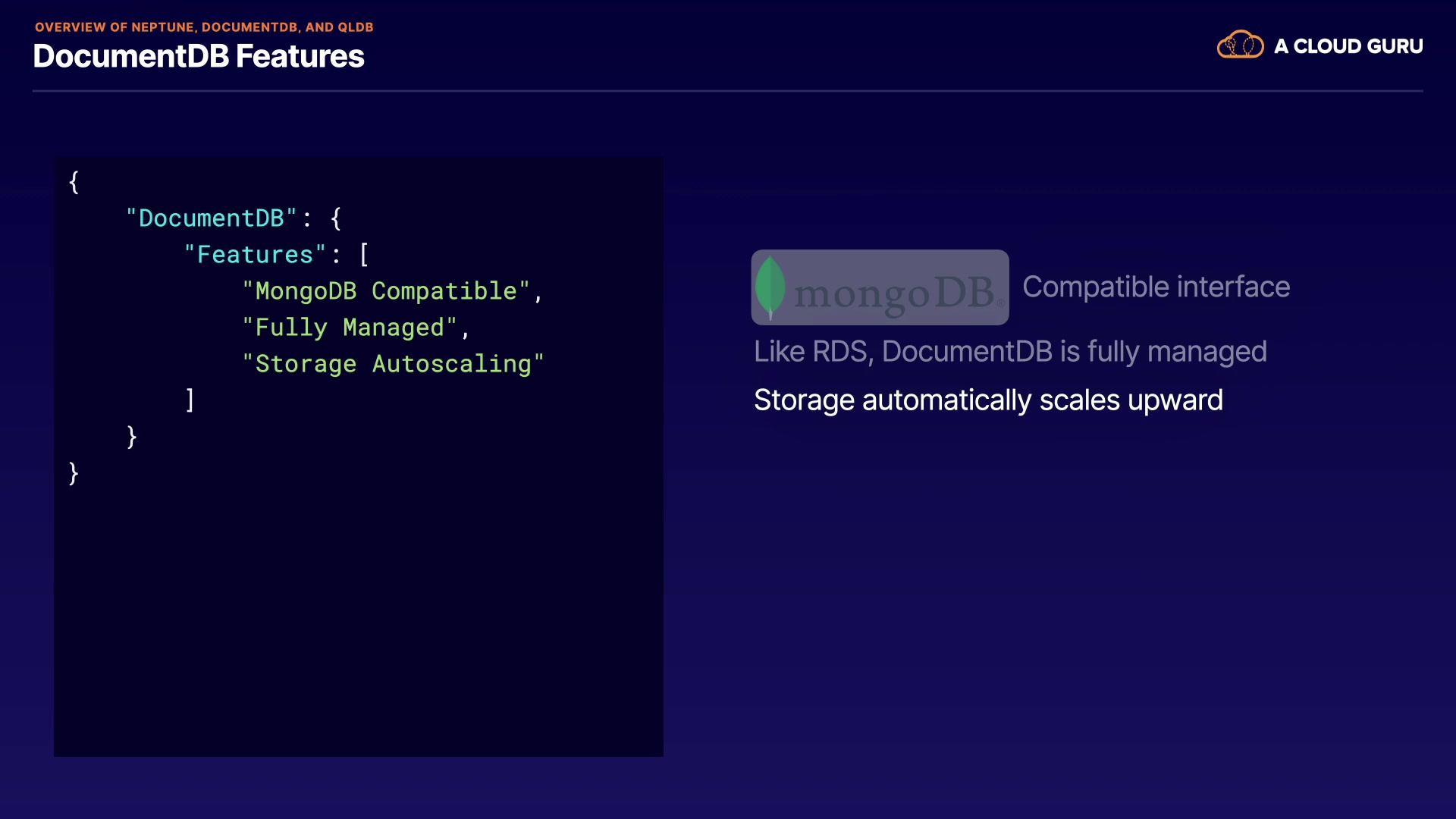1456x819 pixels.
Task: Click the A CLOUD GURU brand text
Action: click(x=1348, y=46)
